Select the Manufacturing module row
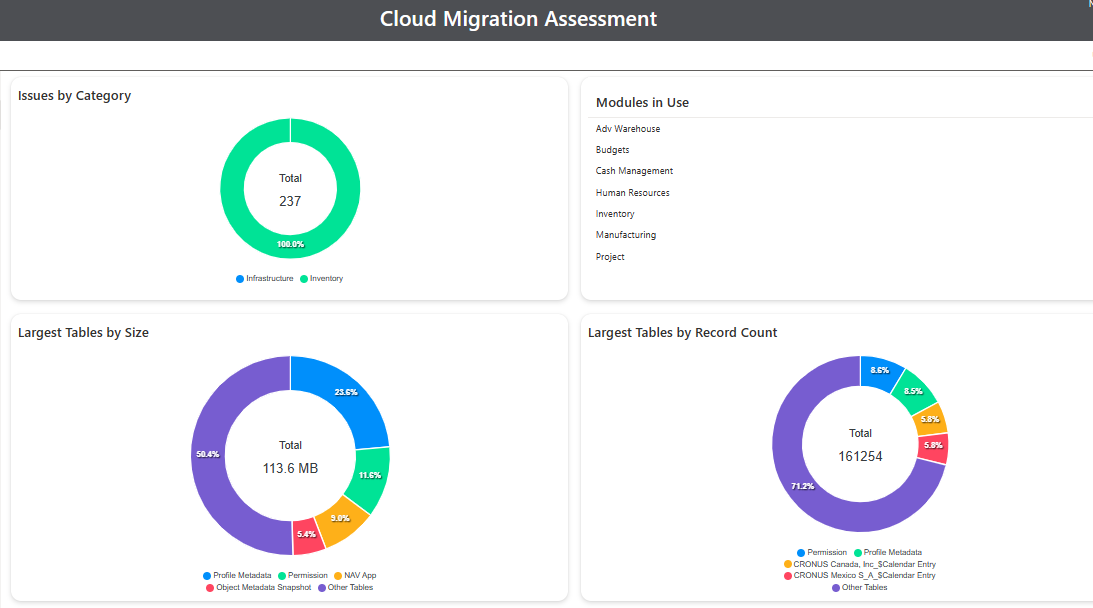 tap(625, 235)
